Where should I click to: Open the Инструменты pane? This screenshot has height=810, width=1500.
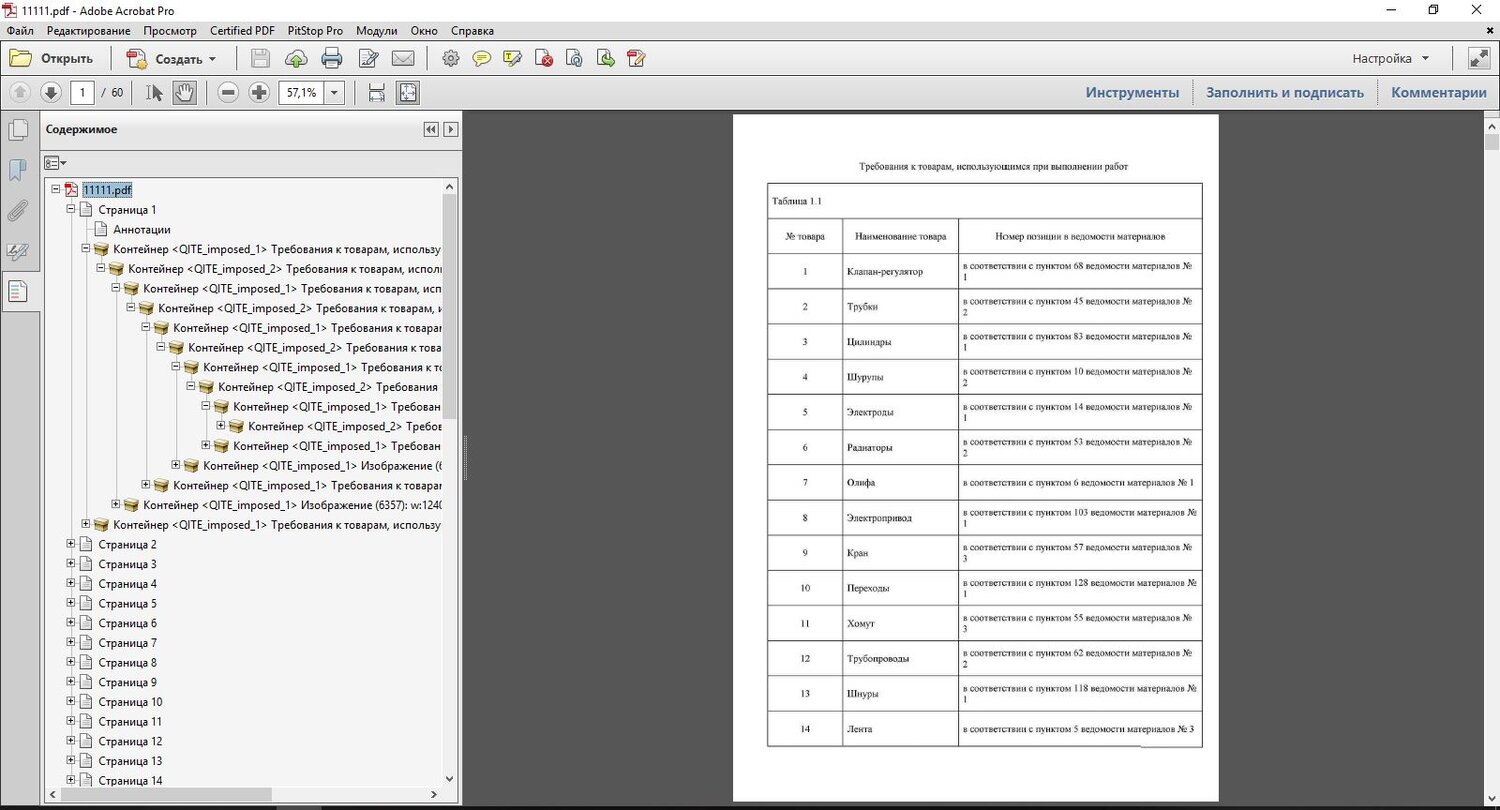(x=1133, y=93)
